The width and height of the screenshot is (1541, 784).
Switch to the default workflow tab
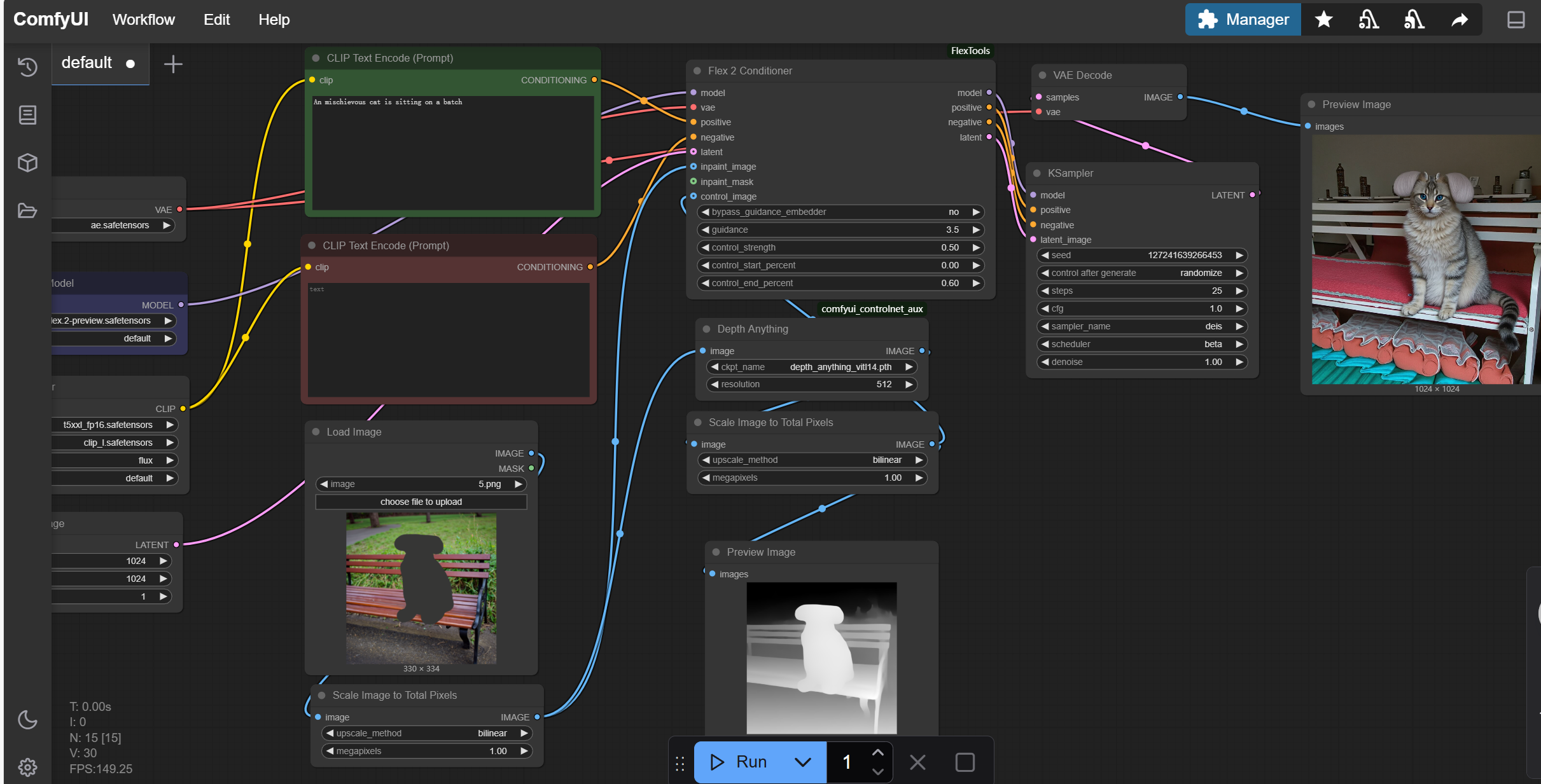click(87, 63)
